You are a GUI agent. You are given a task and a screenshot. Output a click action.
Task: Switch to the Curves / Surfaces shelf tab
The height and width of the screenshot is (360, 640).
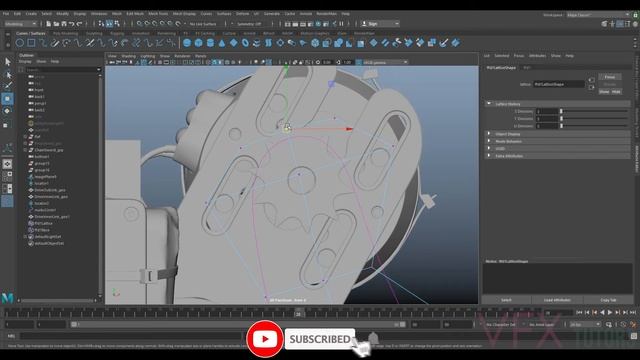31,33
